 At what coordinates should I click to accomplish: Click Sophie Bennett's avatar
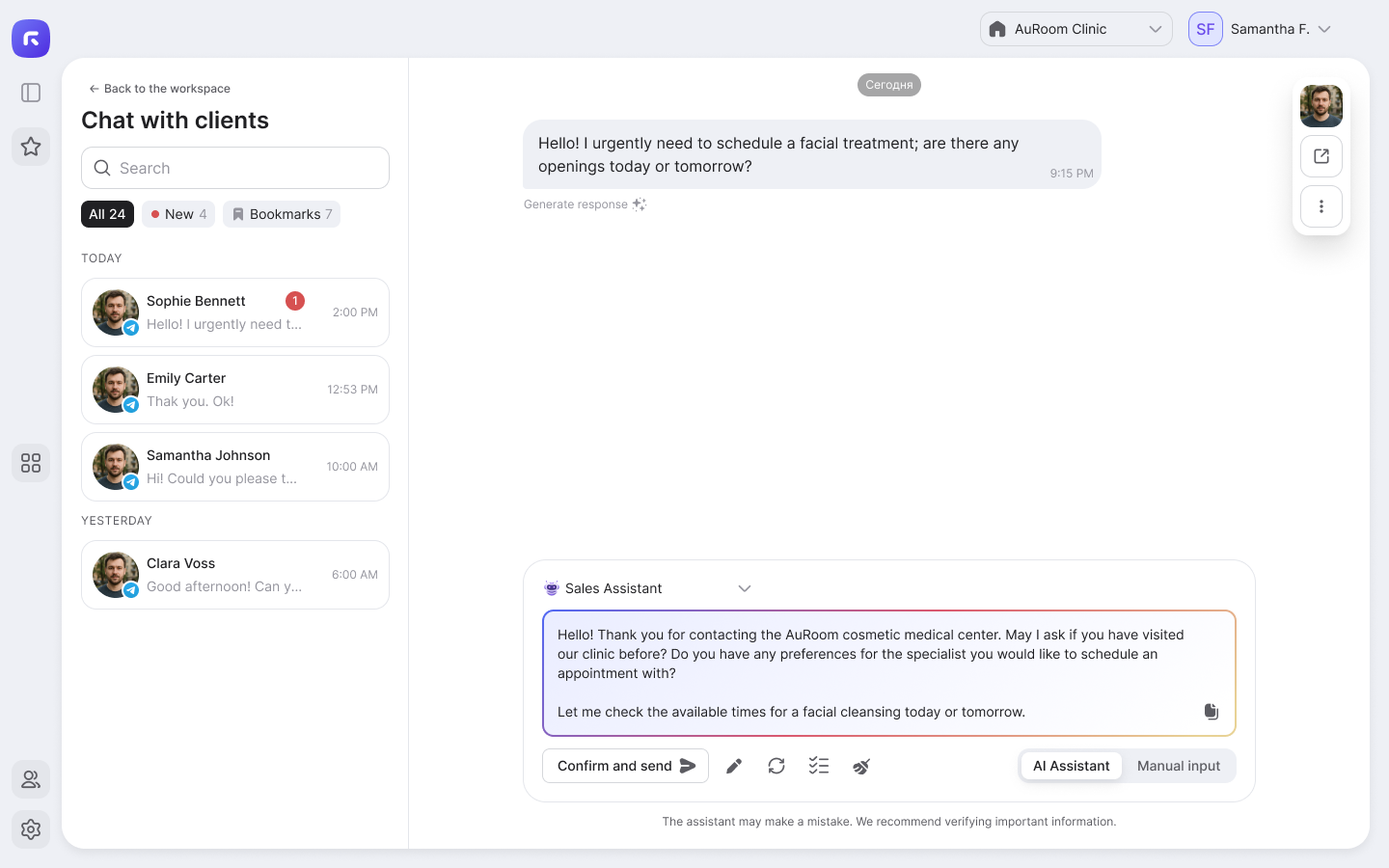pyautogui.click(x=116, y=312)
